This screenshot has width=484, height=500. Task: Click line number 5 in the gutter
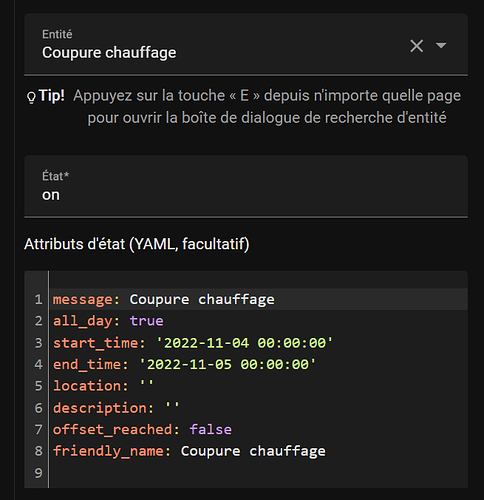point(38,386)
